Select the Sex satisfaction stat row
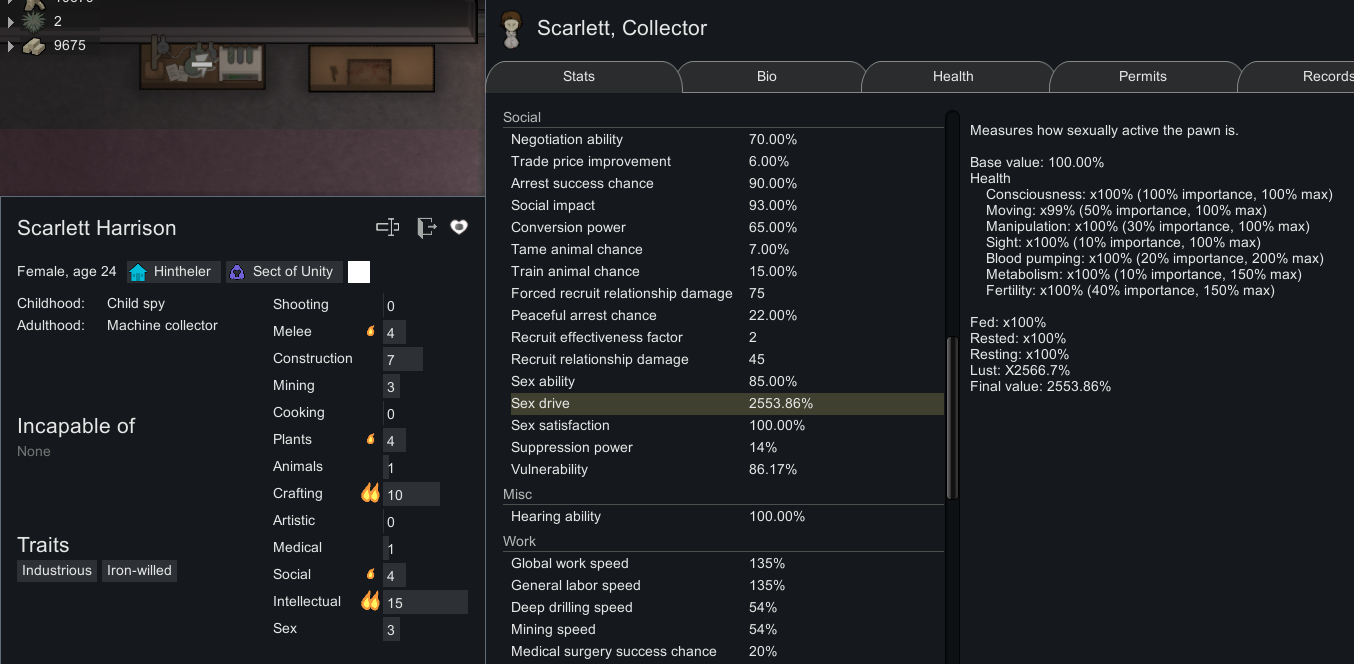 tap(727, 425)
